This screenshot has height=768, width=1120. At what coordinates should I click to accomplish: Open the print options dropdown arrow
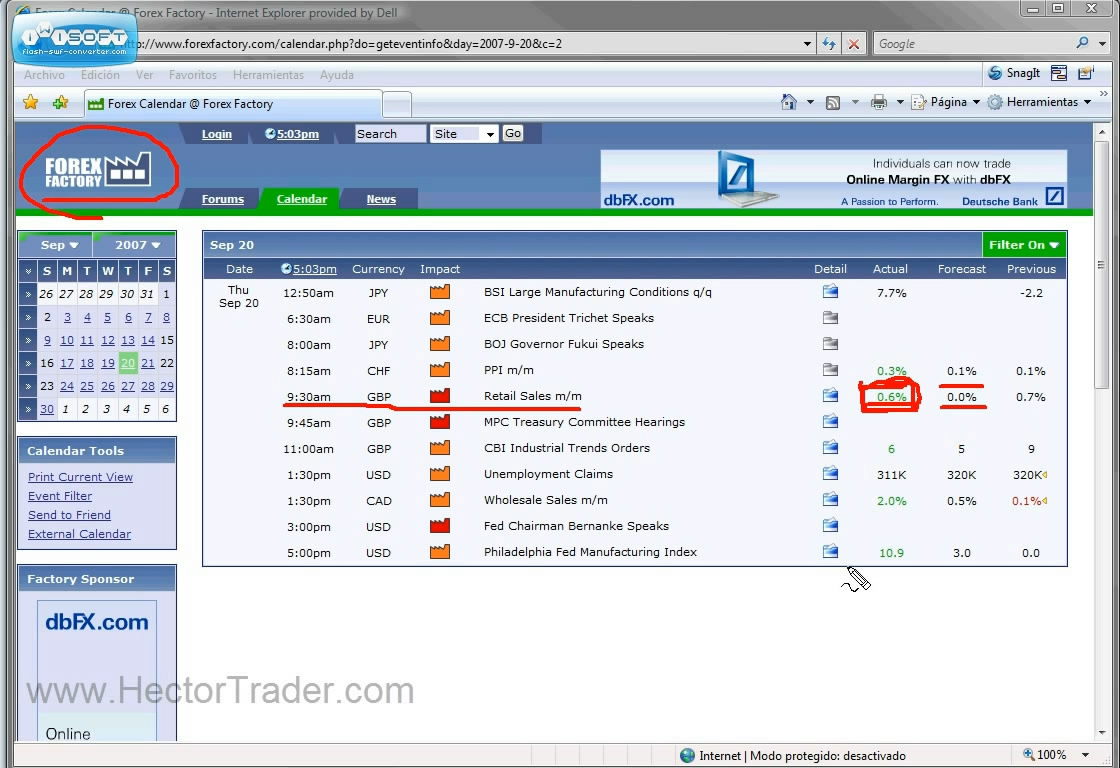900,102
